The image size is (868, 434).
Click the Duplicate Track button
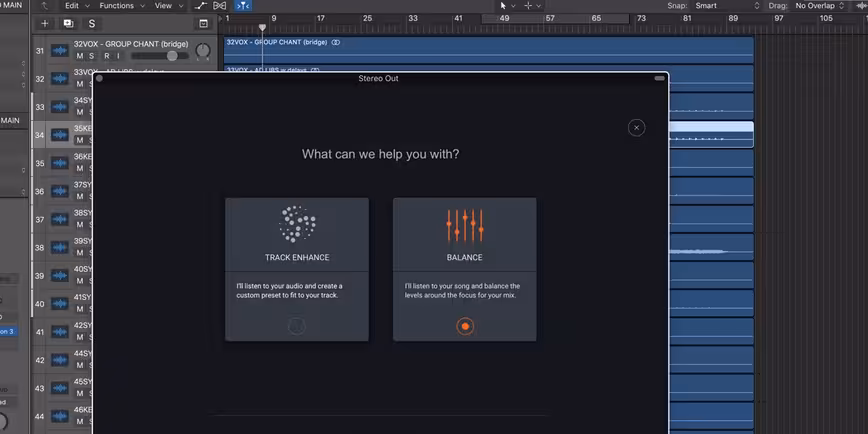pyautogui.click(x=68, y=23)
